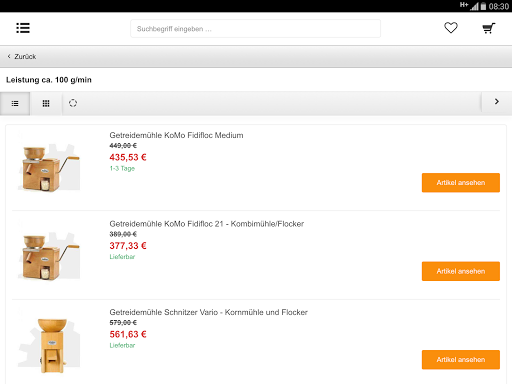Image resolution: width=512 pixels, height=384 pixels.
Task: Open Schnitzer Vario mill product image
Action: [49, 345]
